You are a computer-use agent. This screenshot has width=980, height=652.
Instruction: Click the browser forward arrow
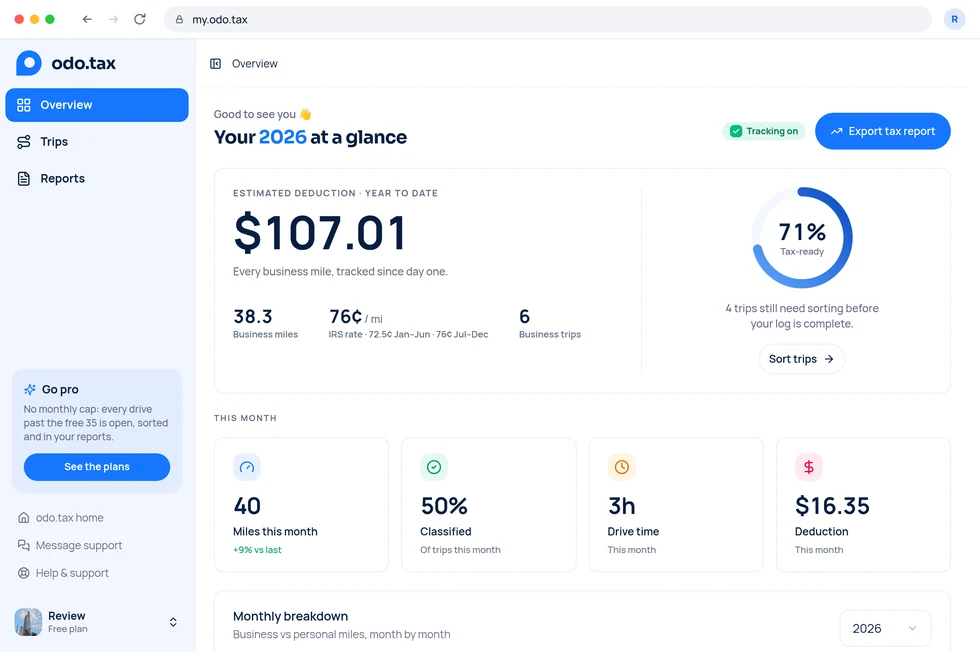tap(113, 19)
